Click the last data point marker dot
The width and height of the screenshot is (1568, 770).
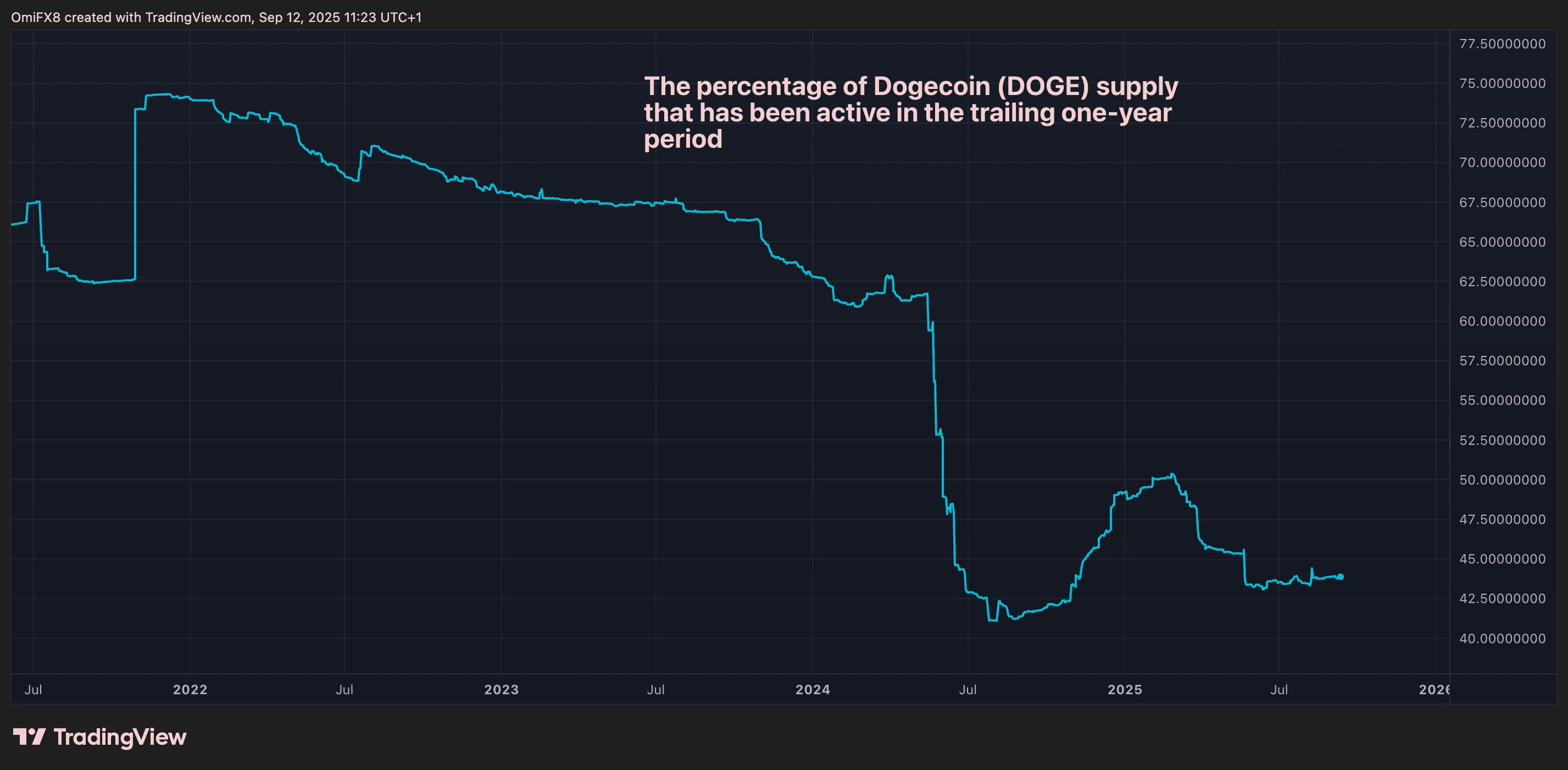point(1340,577)
